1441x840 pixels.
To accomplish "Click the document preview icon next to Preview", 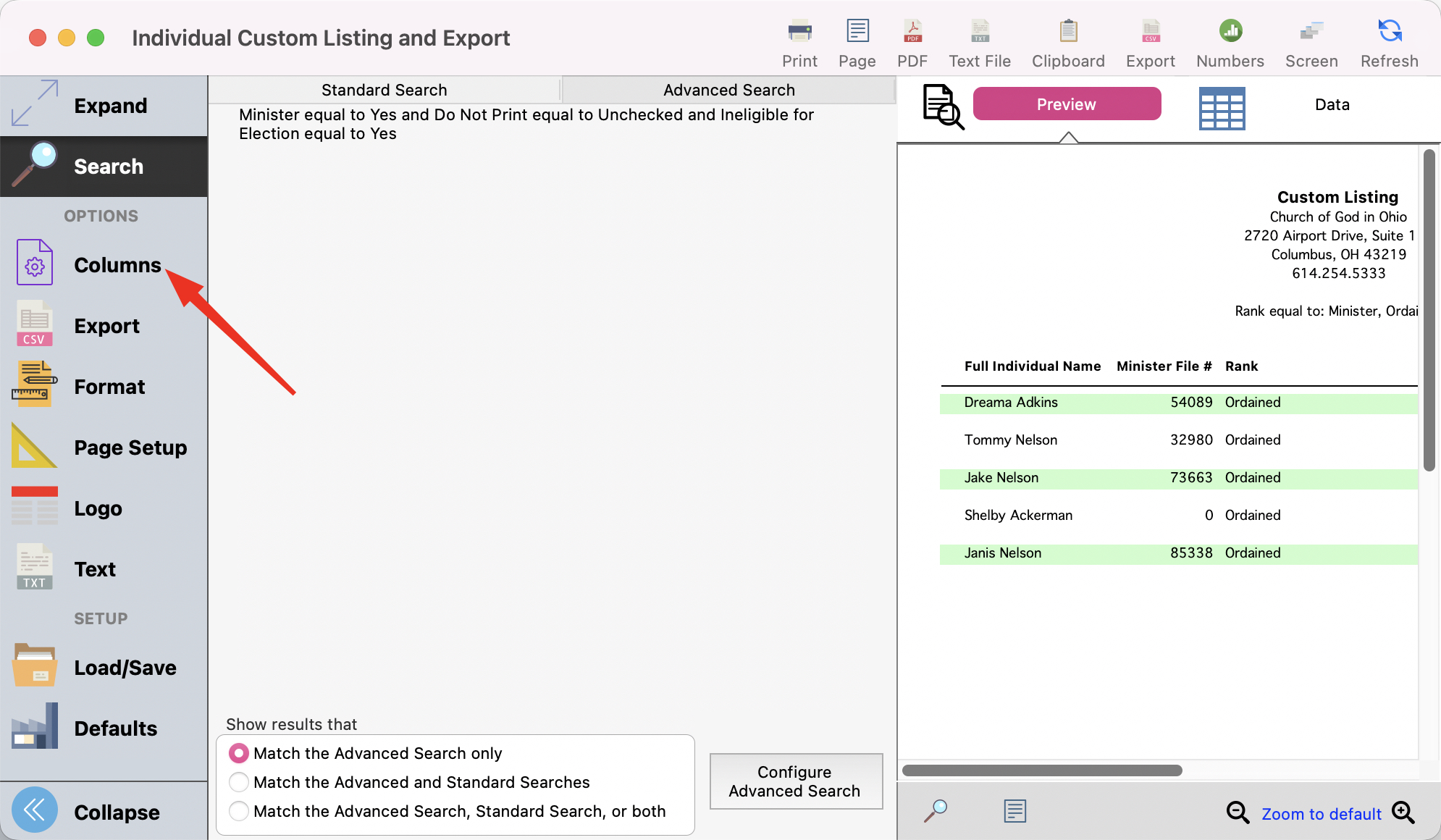I will coord(943,107).
